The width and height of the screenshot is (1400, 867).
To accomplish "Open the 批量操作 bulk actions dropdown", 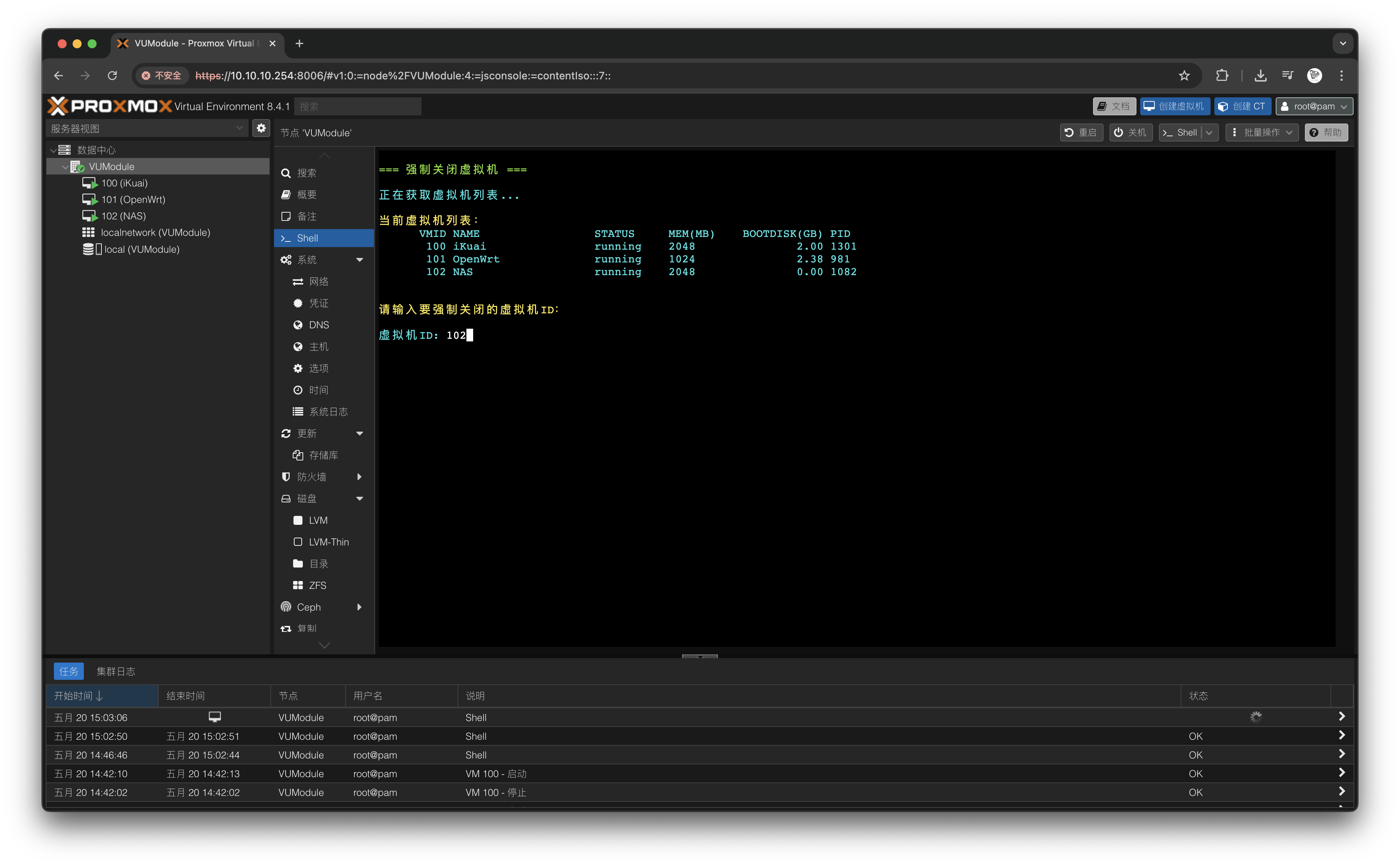I will pos(1261,133).
